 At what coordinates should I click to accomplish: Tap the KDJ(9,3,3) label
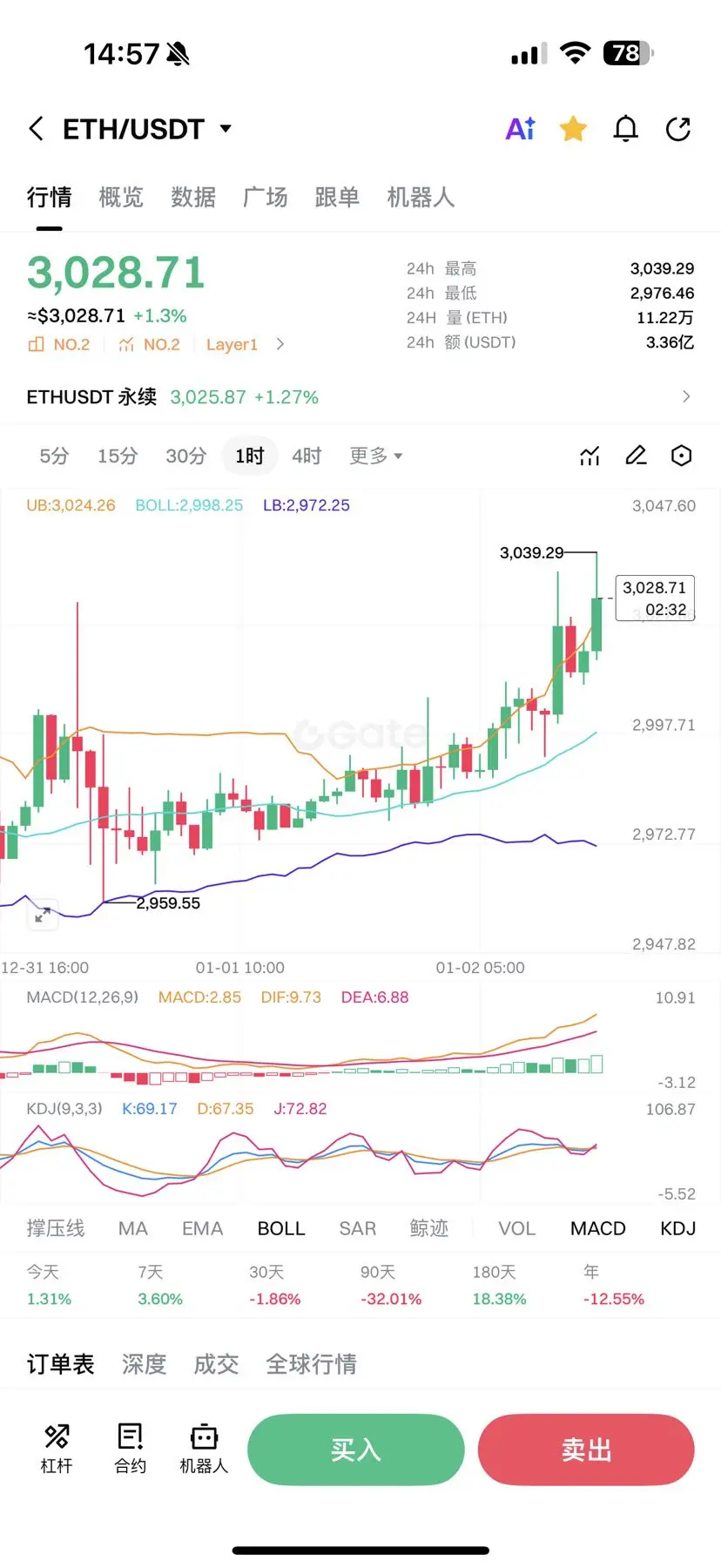pyautogui.click(x=64, y=1109)
